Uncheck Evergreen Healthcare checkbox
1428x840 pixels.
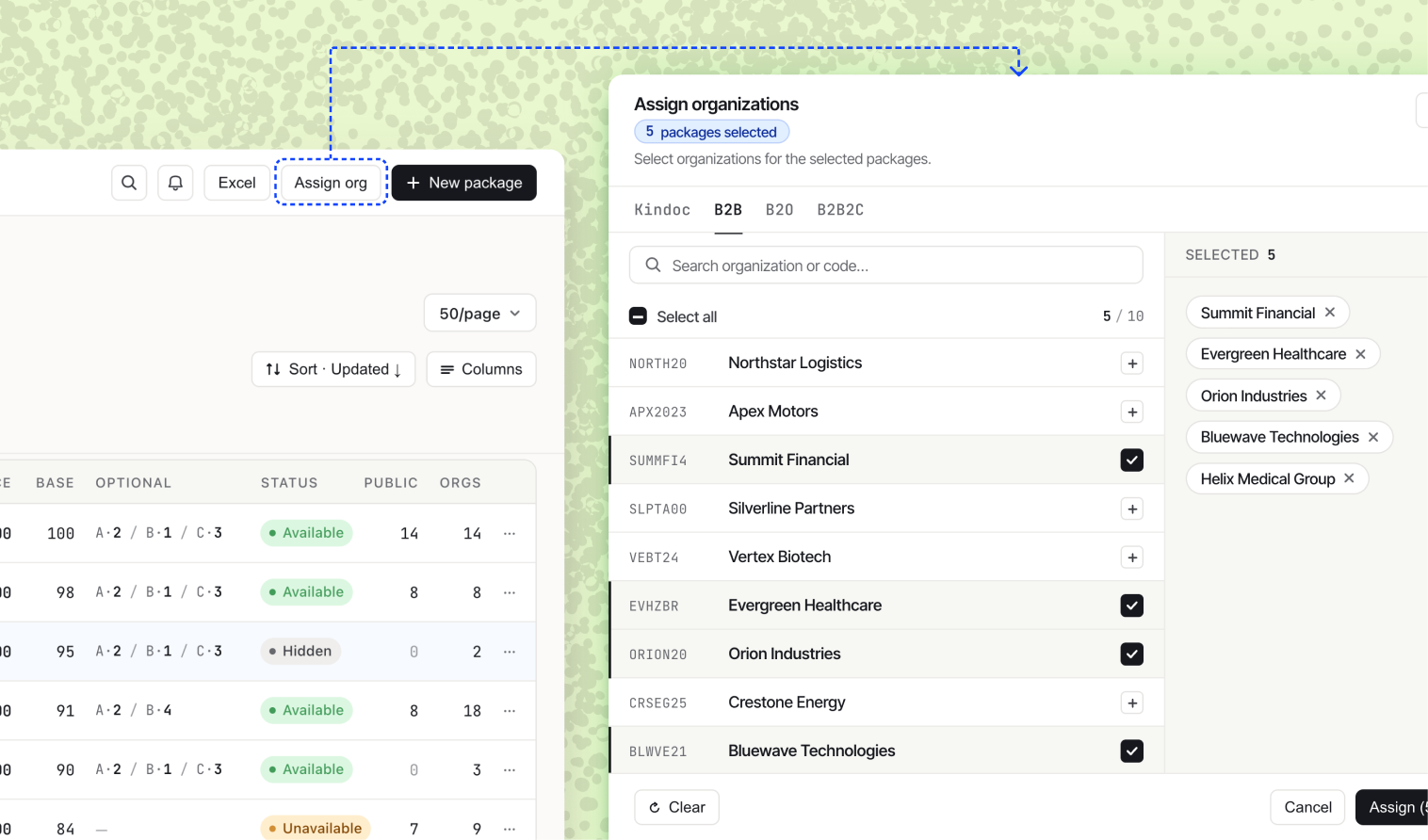(x=1132, y=606)
